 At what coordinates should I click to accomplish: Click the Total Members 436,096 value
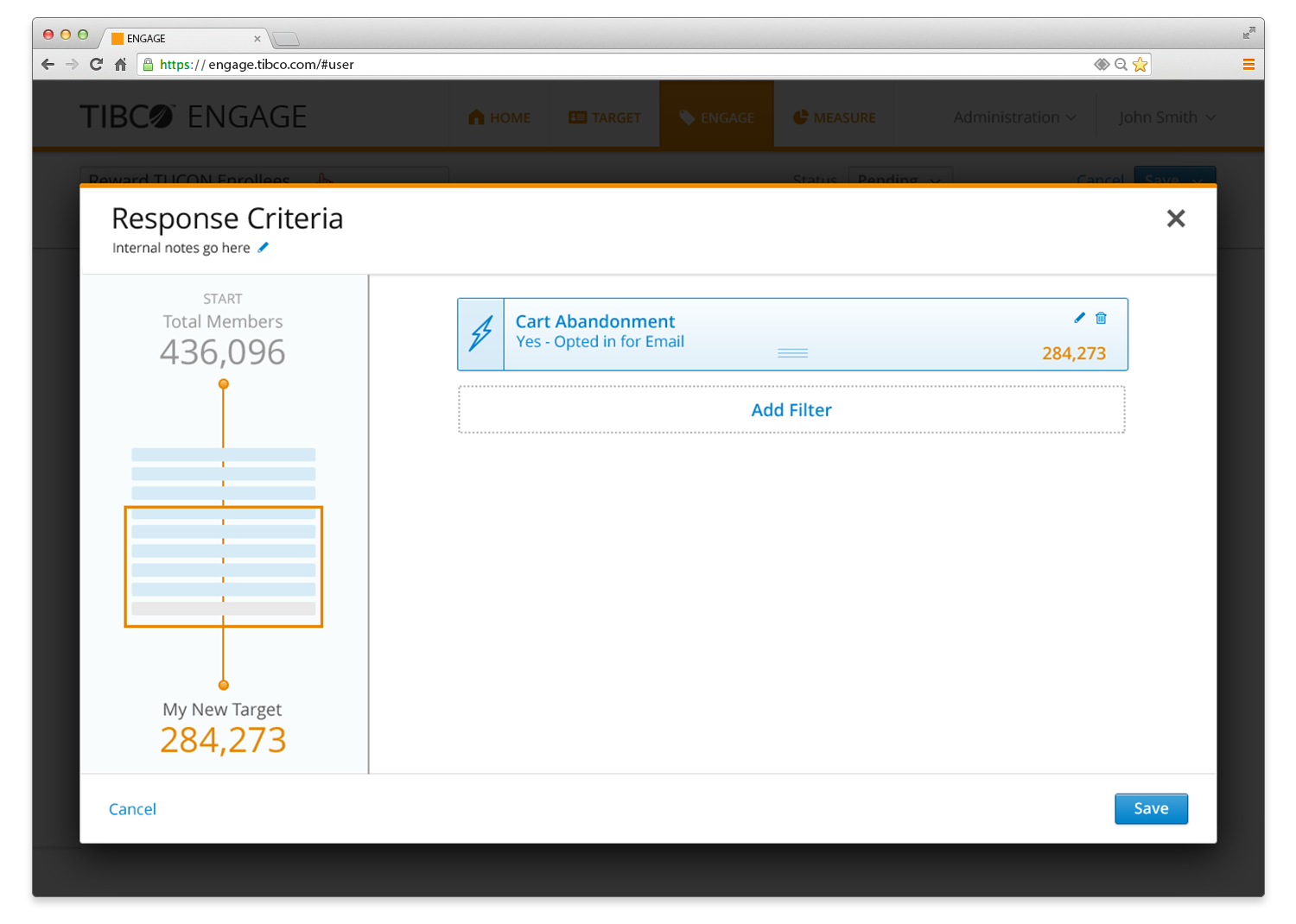tap(223, 352)
